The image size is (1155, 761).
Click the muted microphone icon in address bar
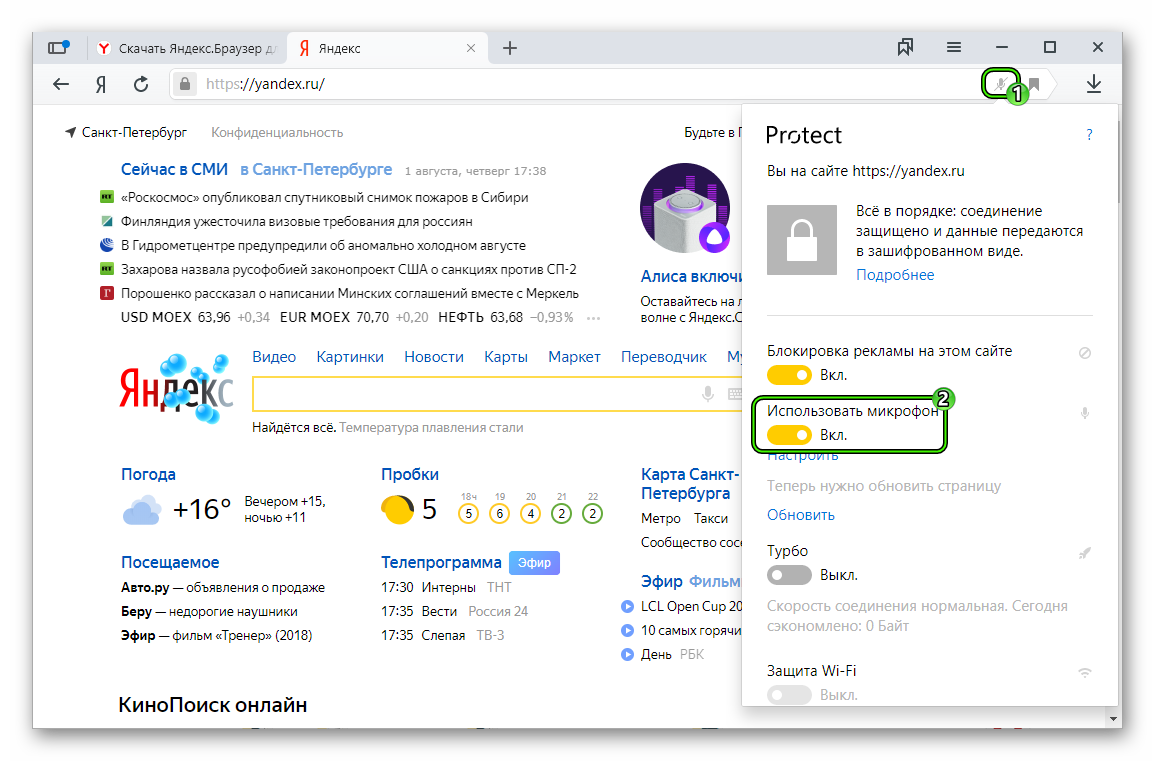tap(1000, 84)
